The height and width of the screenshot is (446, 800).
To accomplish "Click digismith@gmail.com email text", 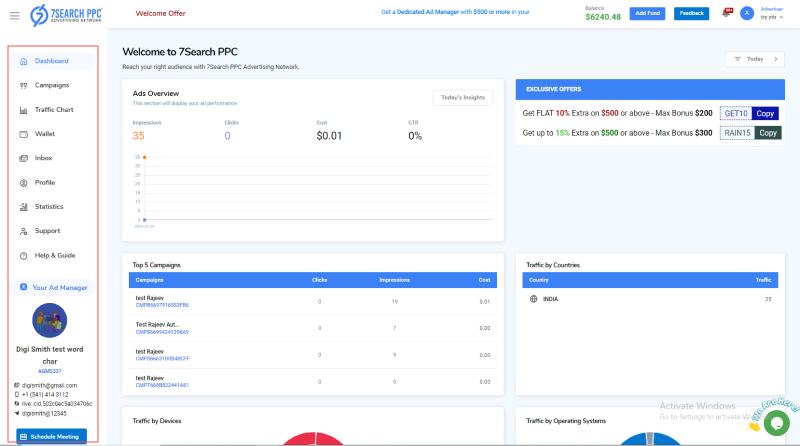I will (x=49, y=386).
